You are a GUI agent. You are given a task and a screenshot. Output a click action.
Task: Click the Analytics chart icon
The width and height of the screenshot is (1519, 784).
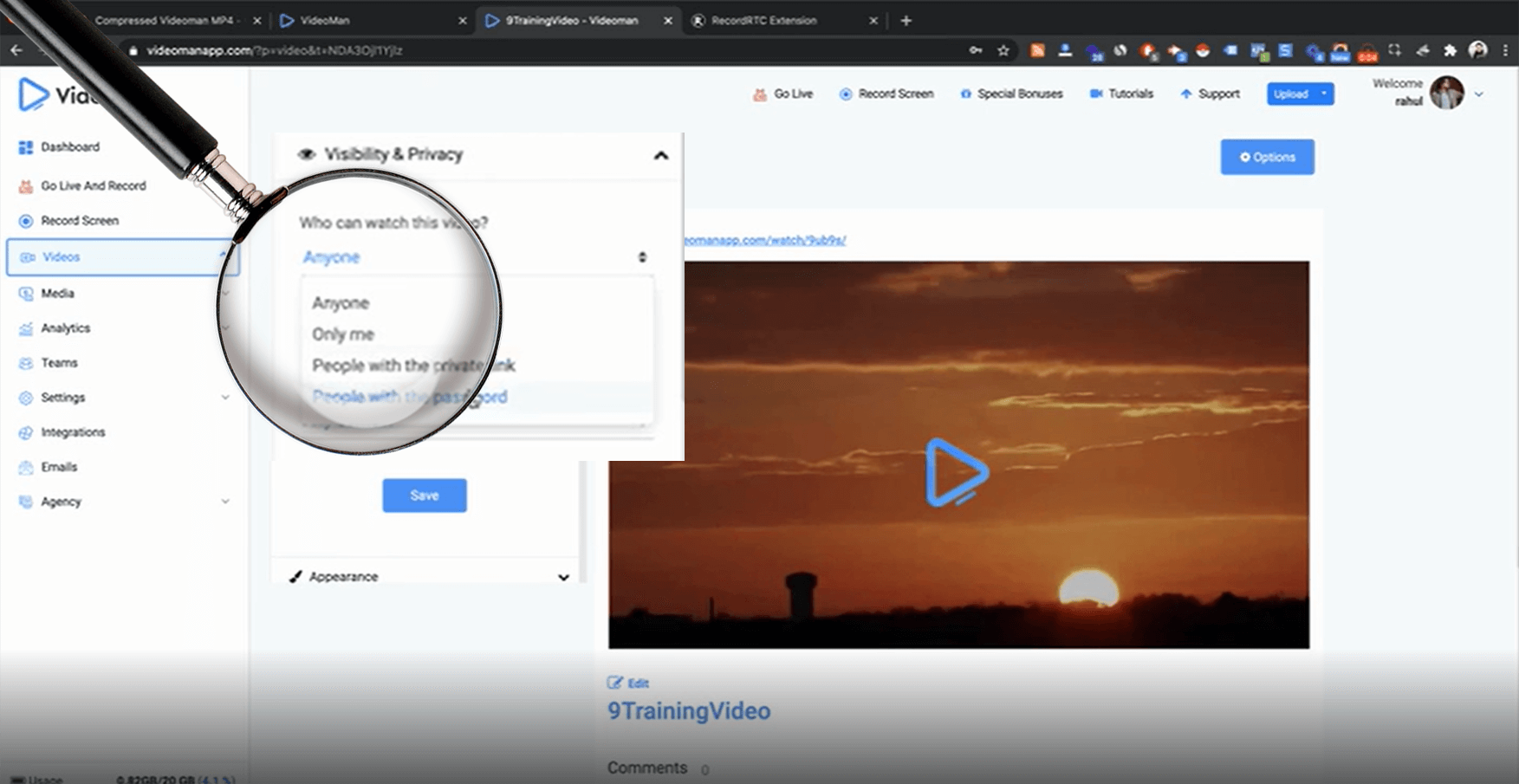(26, 328)
